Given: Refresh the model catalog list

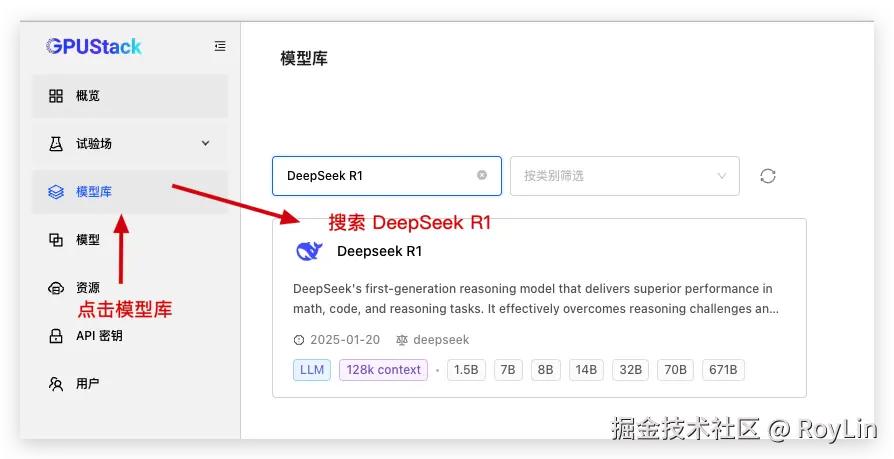Looking at the screenshot, I should click(x=768, y=176).
